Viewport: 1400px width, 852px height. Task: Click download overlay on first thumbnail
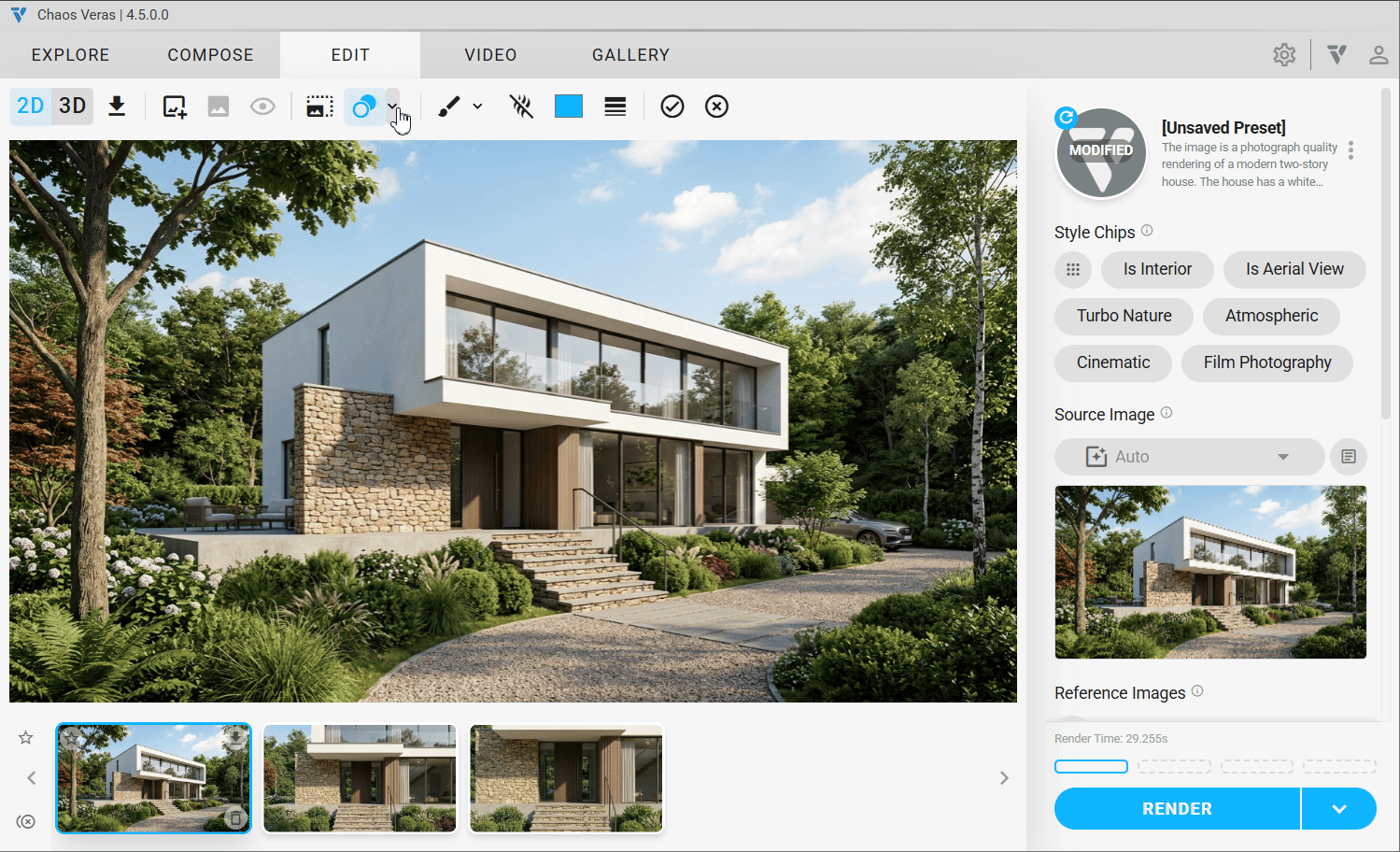pos(235,738)
